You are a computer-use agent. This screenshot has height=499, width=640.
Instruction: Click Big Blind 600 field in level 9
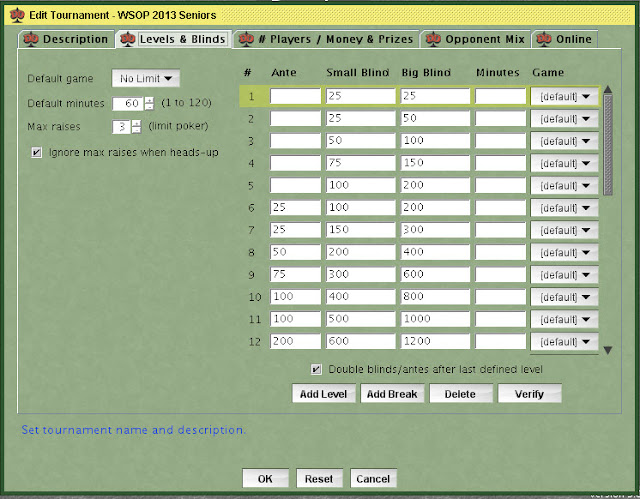[x=435, y=274]
